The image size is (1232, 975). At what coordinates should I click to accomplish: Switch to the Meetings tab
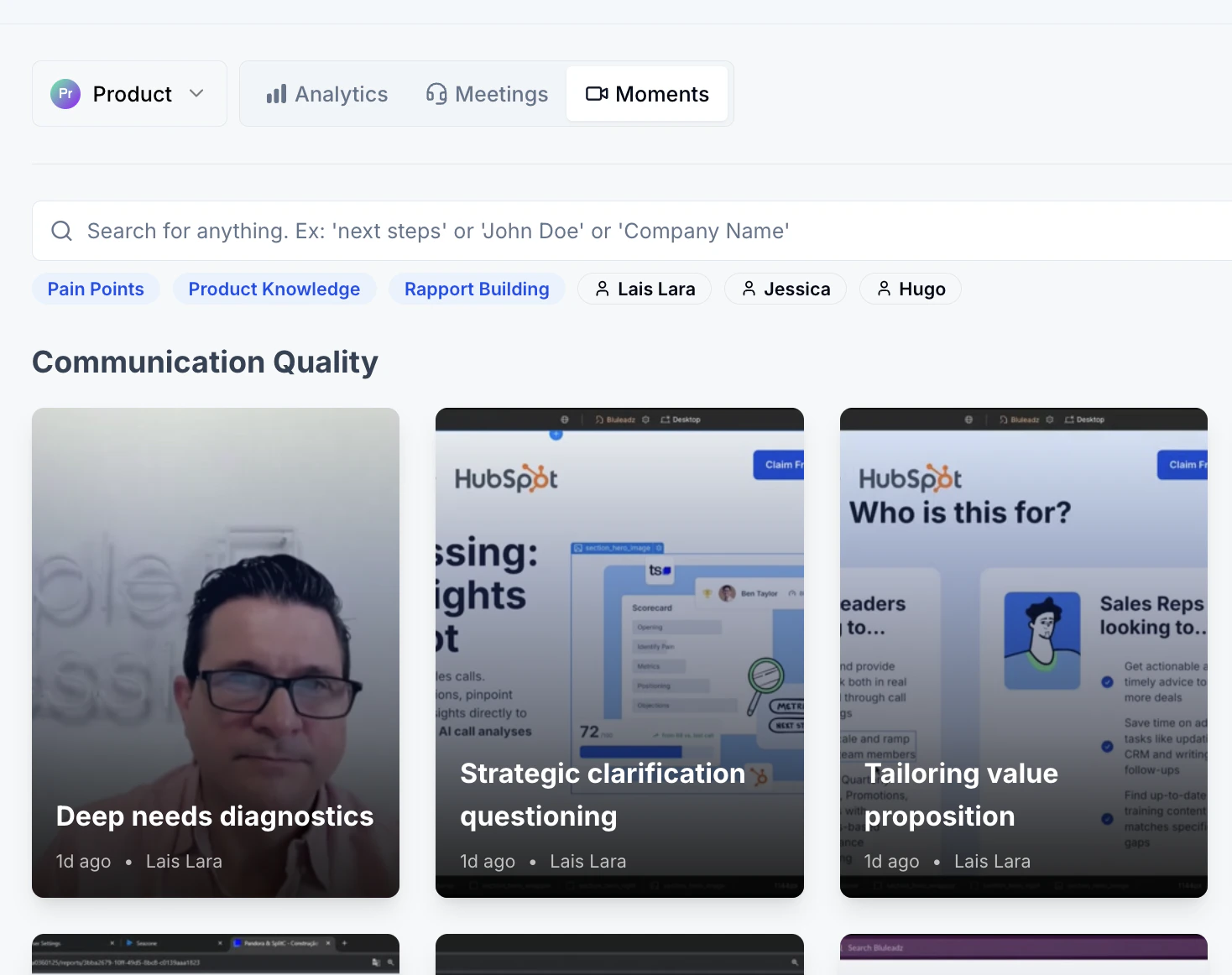tap(487, 94)
